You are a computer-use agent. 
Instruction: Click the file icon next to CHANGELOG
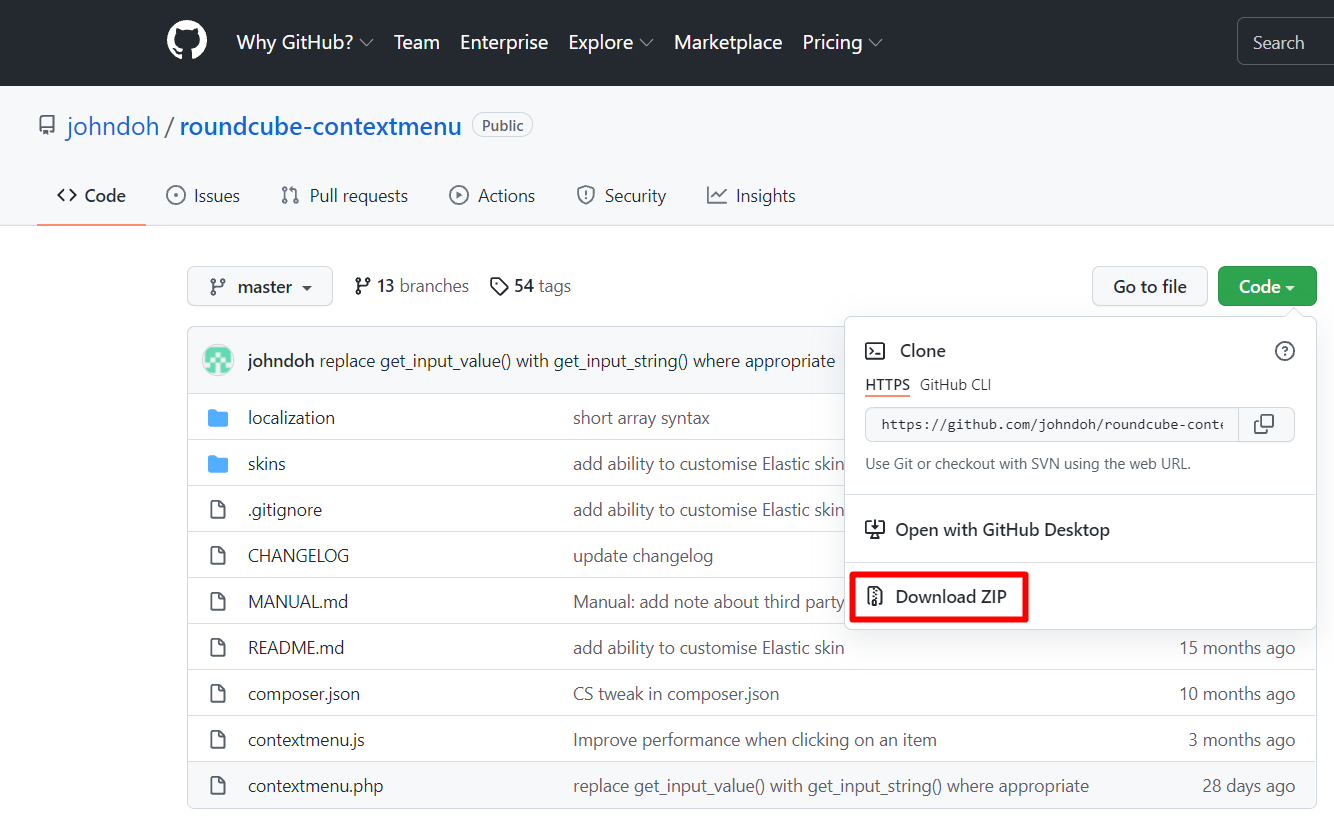pos(218,556)
